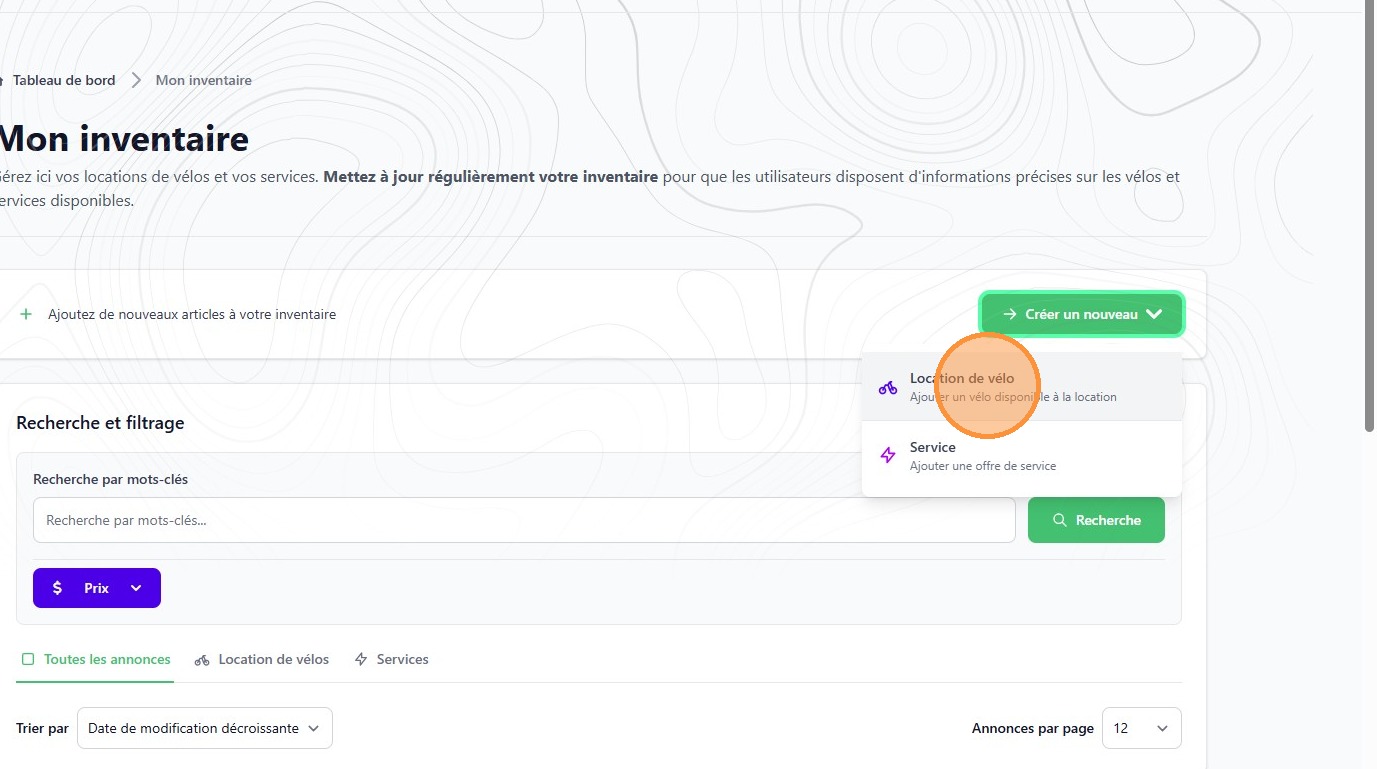The width and height of the screenshot is (1377, 769).
Task: Click the bike icon in tabs
Action: pyautogui.click(x=202, y=660)
